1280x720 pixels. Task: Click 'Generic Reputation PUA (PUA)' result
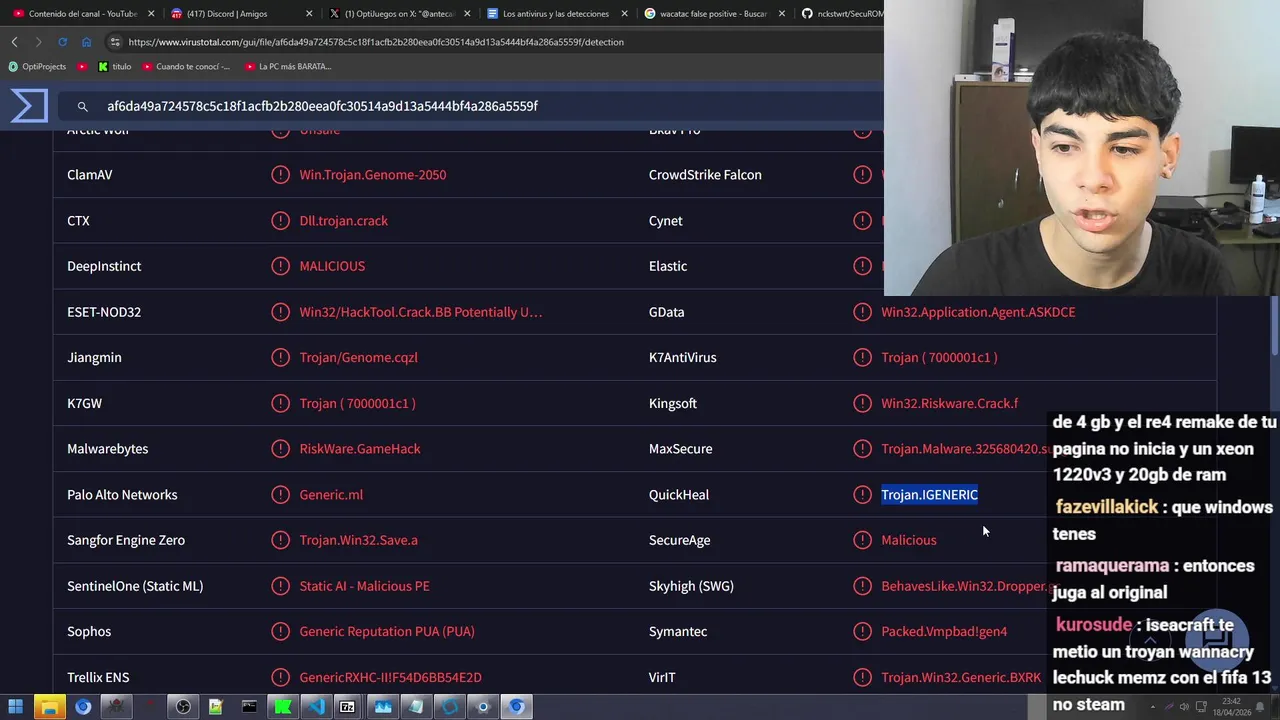click(x=387, y=632)
